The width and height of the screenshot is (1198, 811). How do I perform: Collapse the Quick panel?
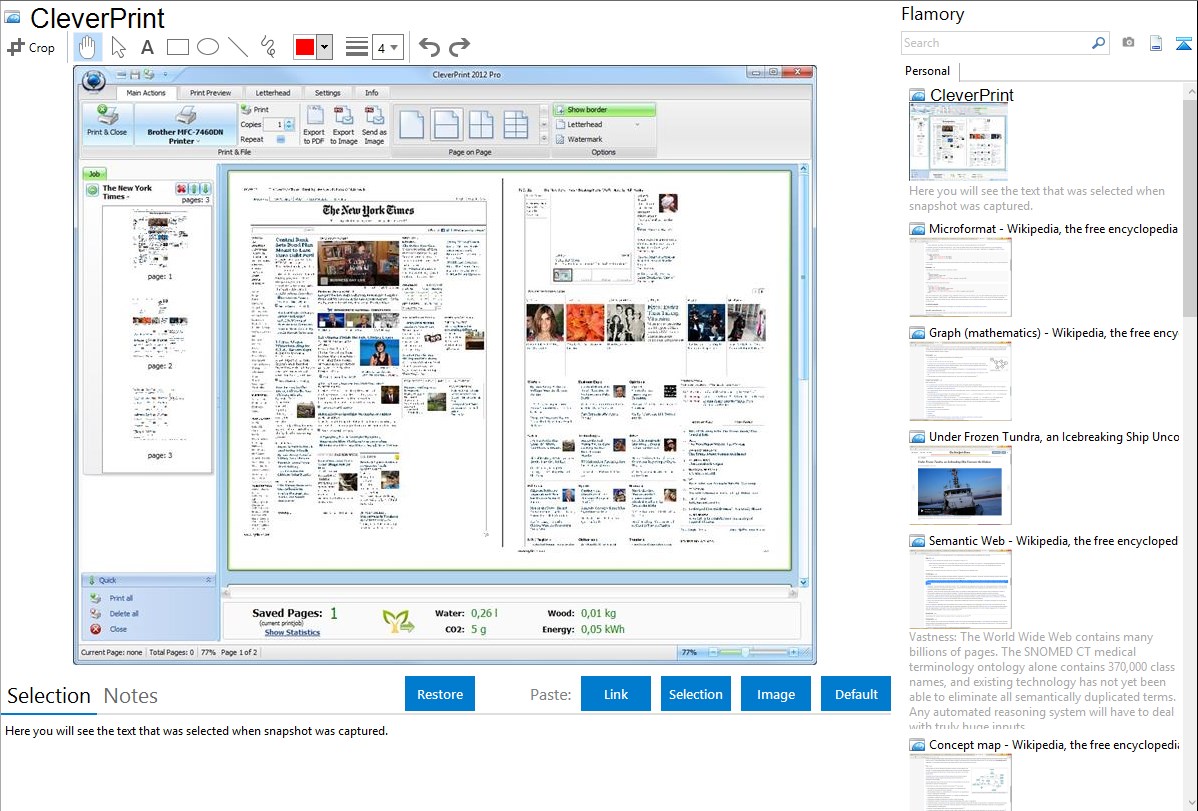pos(209,580)
